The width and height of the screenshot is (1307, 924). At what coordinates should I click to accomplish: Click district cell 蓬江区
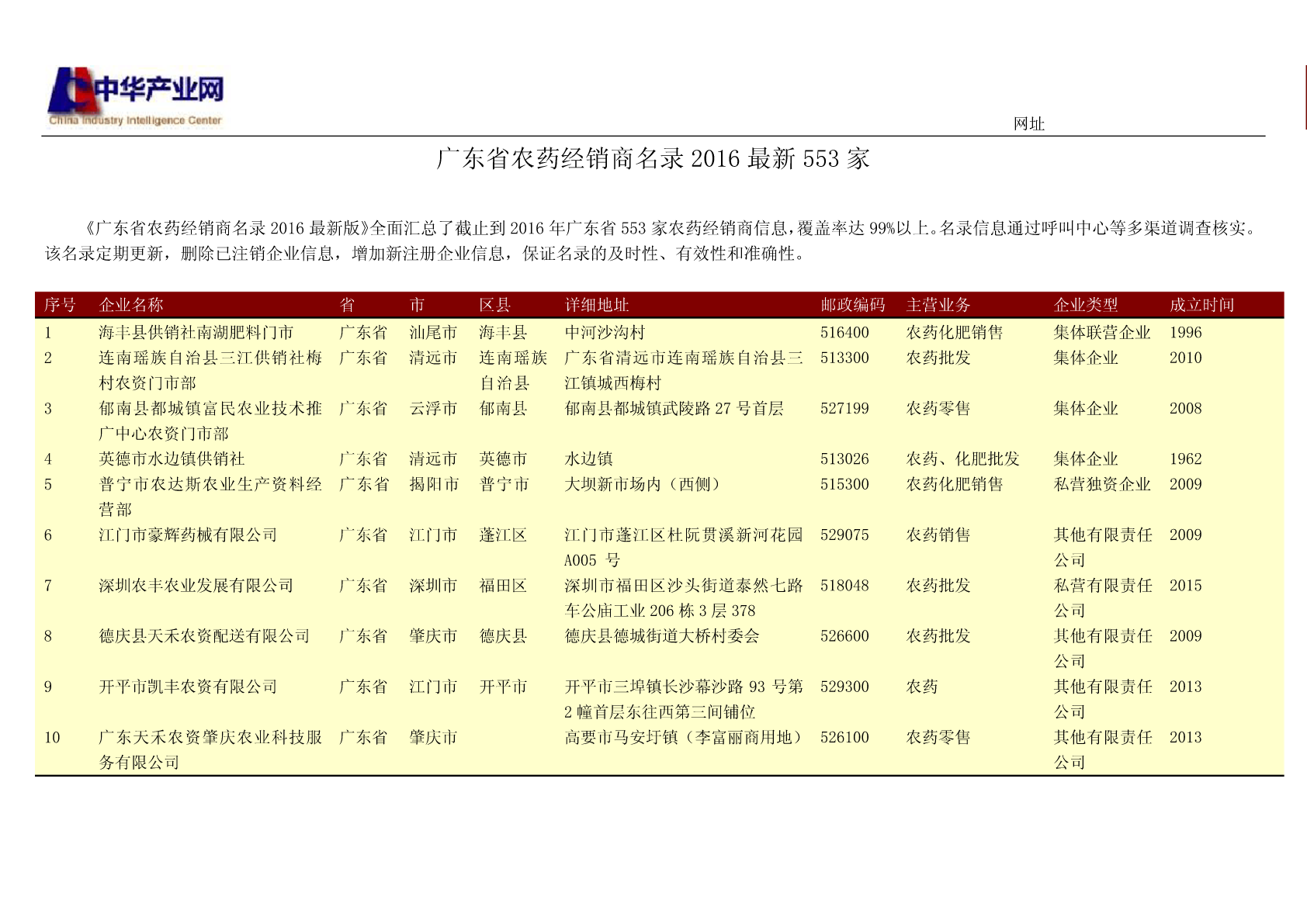503,535
